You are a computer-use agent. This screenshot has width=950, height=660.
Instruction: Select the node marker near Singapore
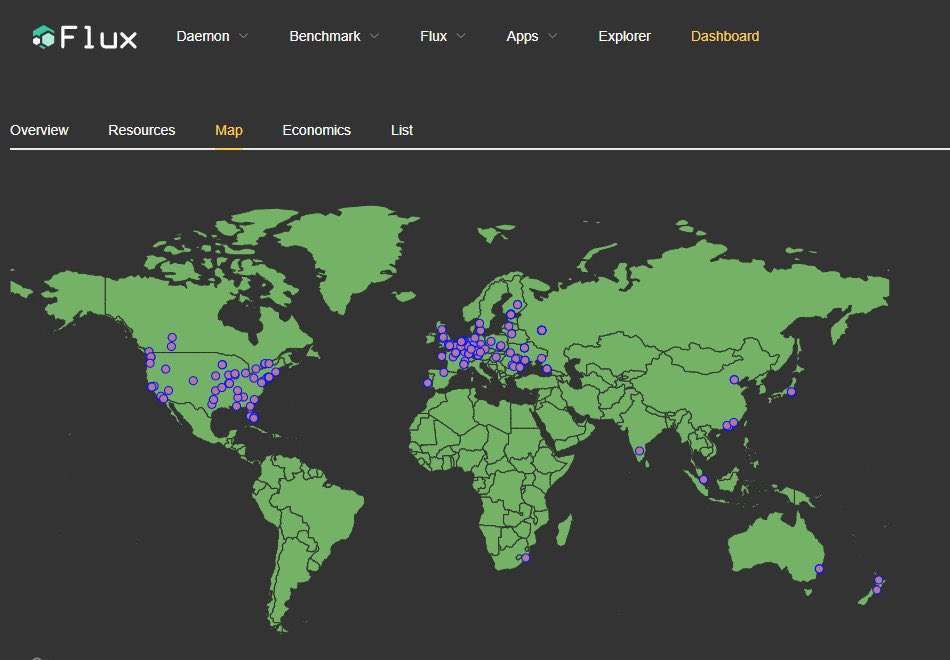point(703,479)
